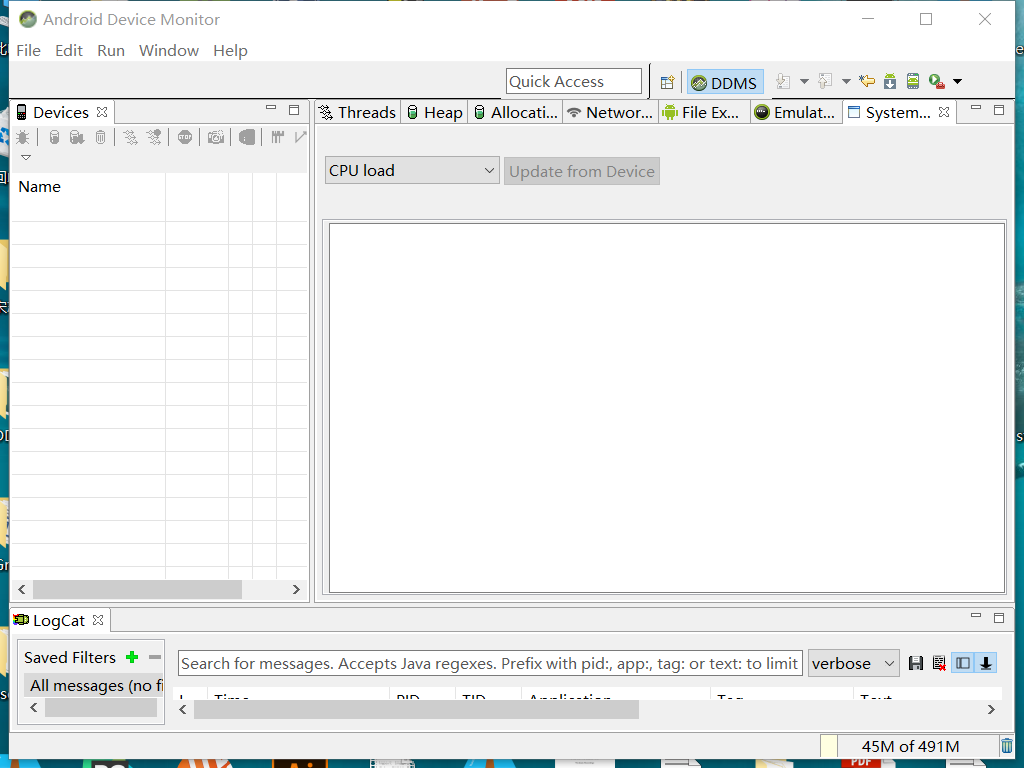Click the Debug selected process bug icon
Viewport: 1024px width, 768px height.
[23, 137]
